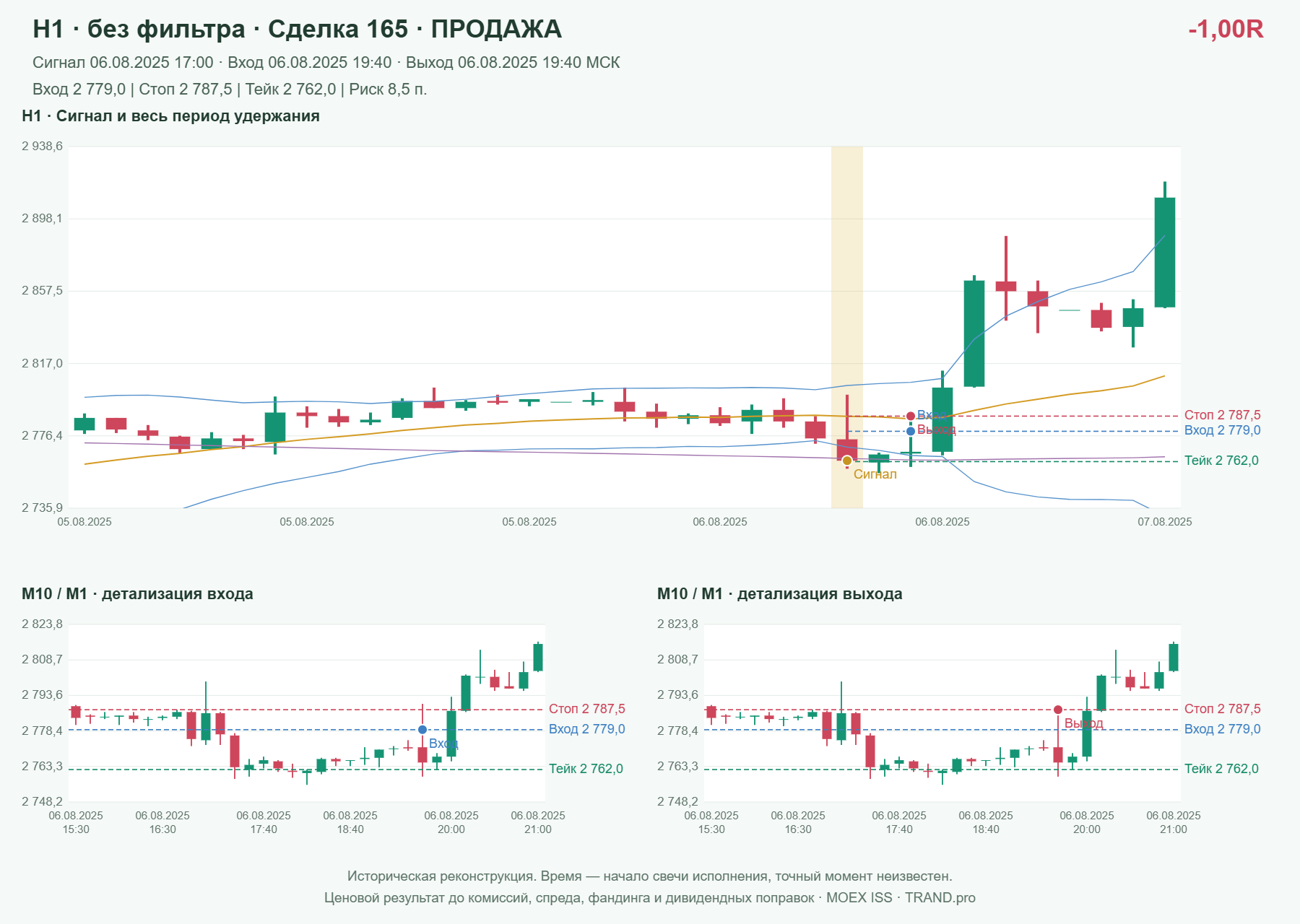Click the orange 'Сигнал' marker dot on H1 chart
The height and width of the screenshot is (924, 1300).
pyautogui.click(x=847, y=461)
